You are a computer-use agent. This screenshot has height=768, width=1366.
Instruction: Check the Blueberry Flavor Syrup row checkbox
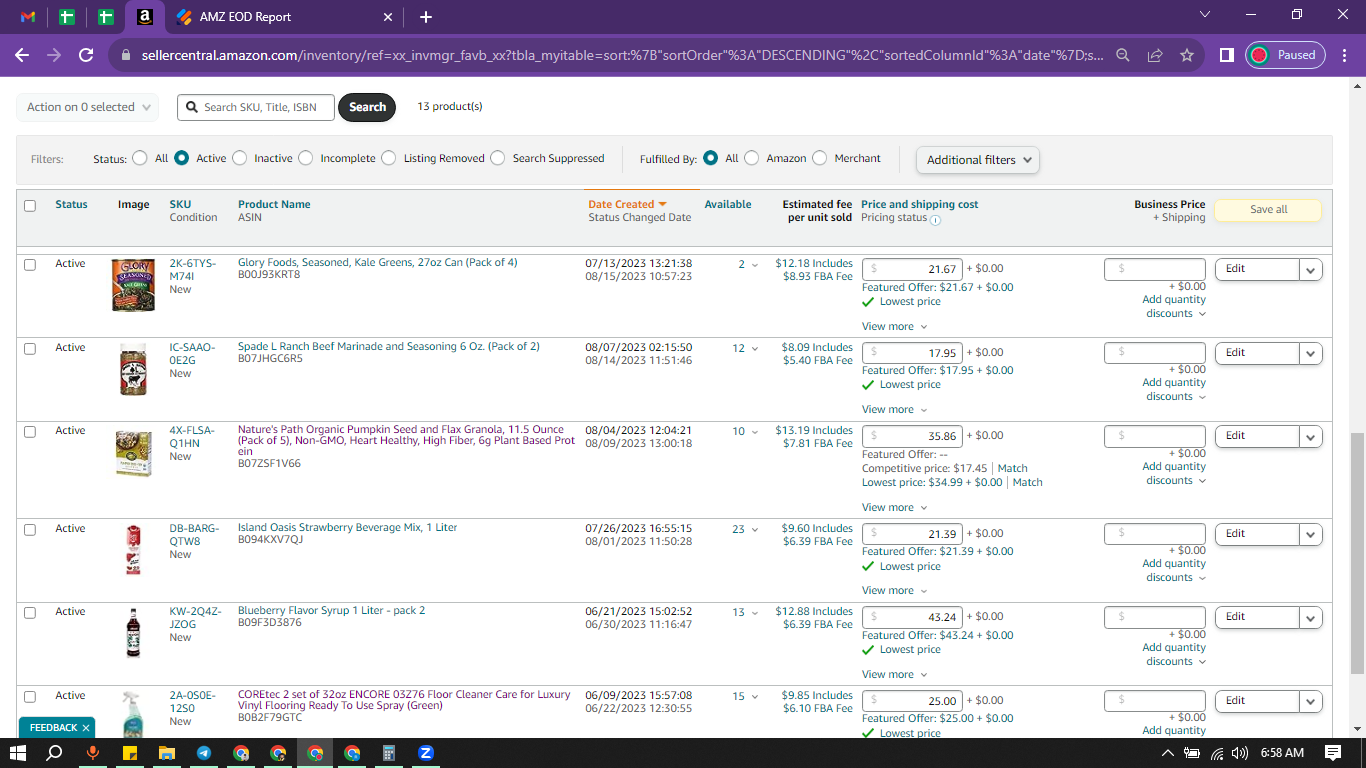(30, 613)
